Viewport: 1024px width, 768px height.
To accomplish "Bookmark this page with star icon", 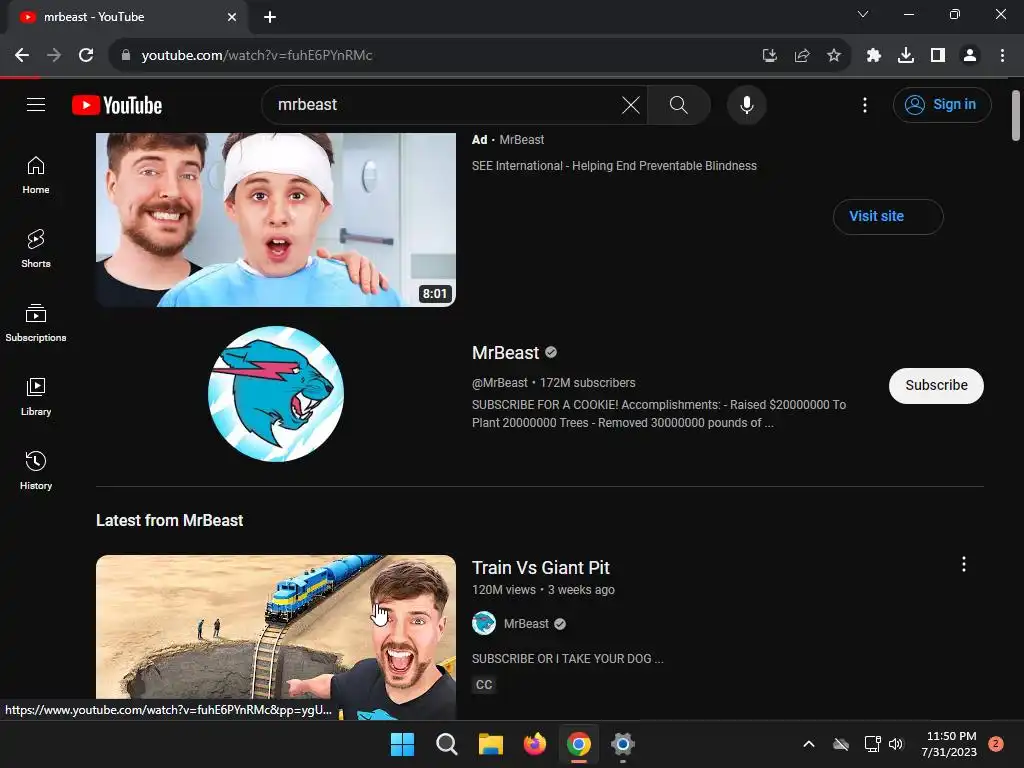I will point(833,56).
